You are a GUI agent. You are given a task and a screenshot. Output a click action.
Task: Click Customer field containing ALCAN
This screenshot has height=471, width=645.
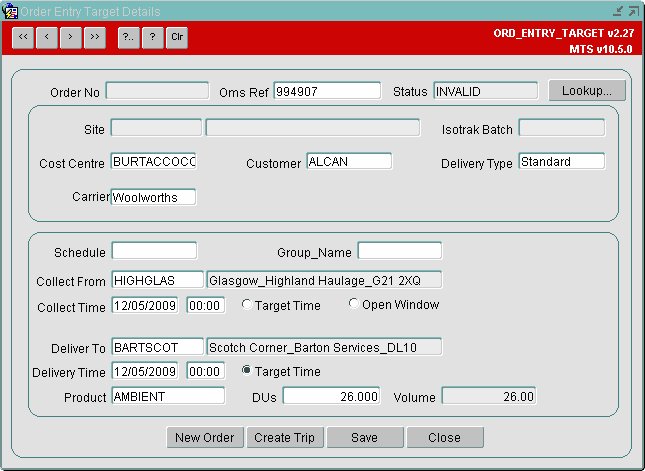pyautogui.click(x=349, y=161)
